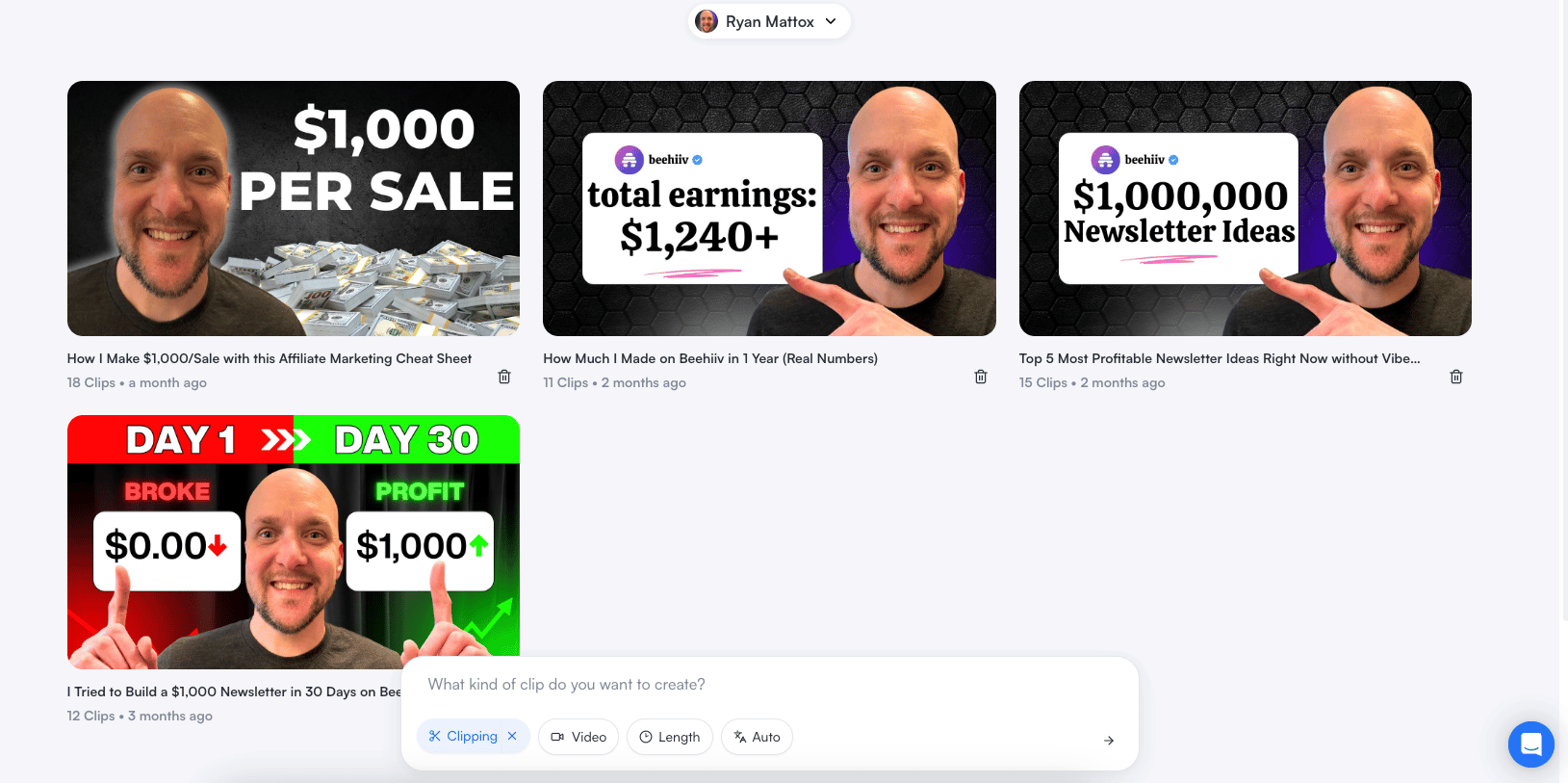Screen dimensions: 1568x783
Task: Open the chat support bubble
Action: click(x=1531, y=744)
